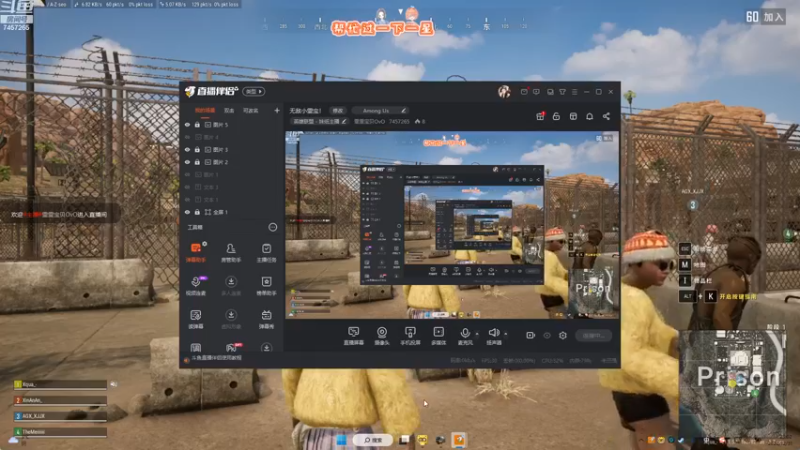Show the hidden 图片 4 layer
This screenshot has width=800, height=450.
coord(187,137)
